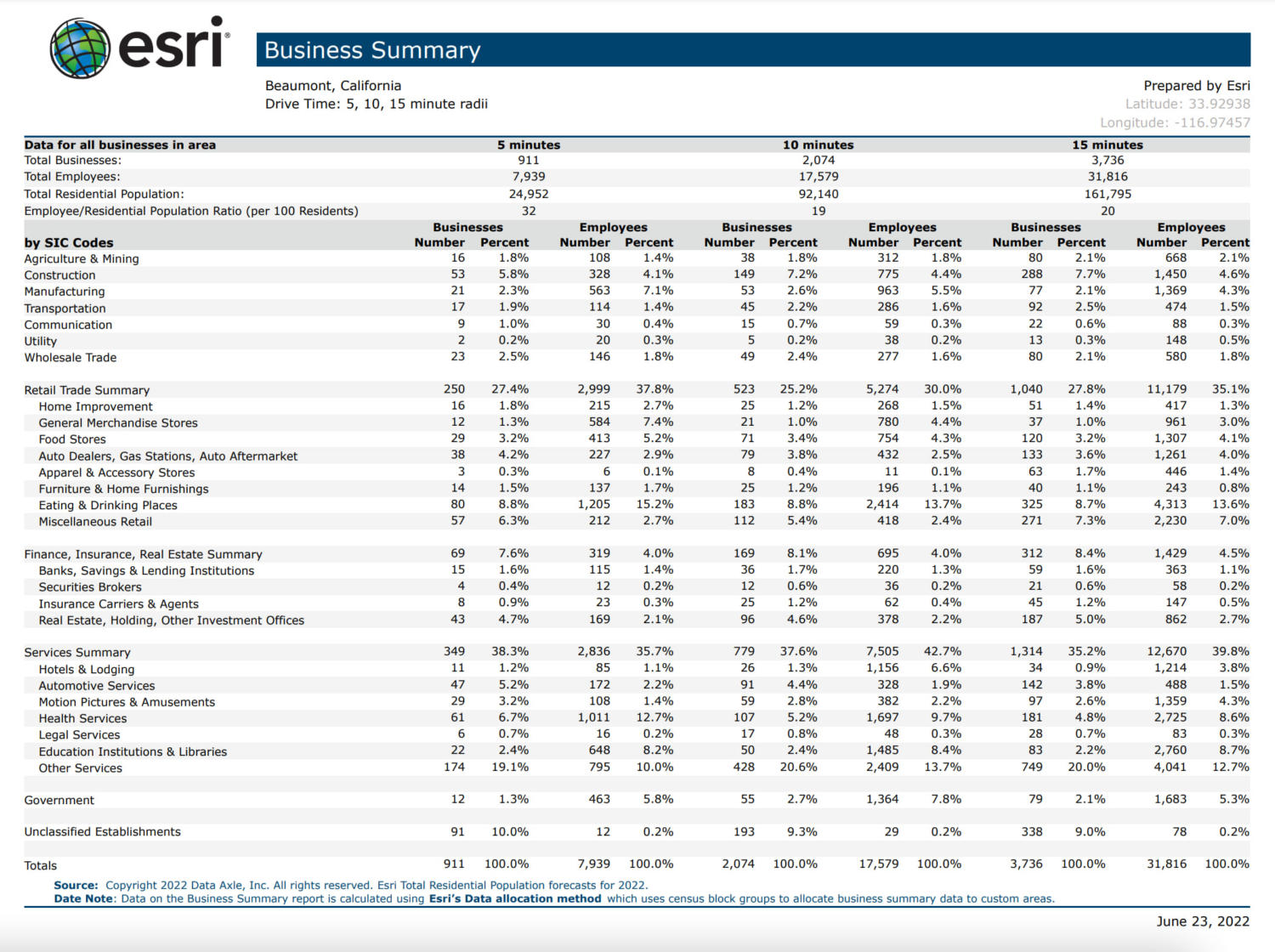Select the "Retail Trade Summary" row label
The image size is (1275, 952).
(x=87, y=389)
